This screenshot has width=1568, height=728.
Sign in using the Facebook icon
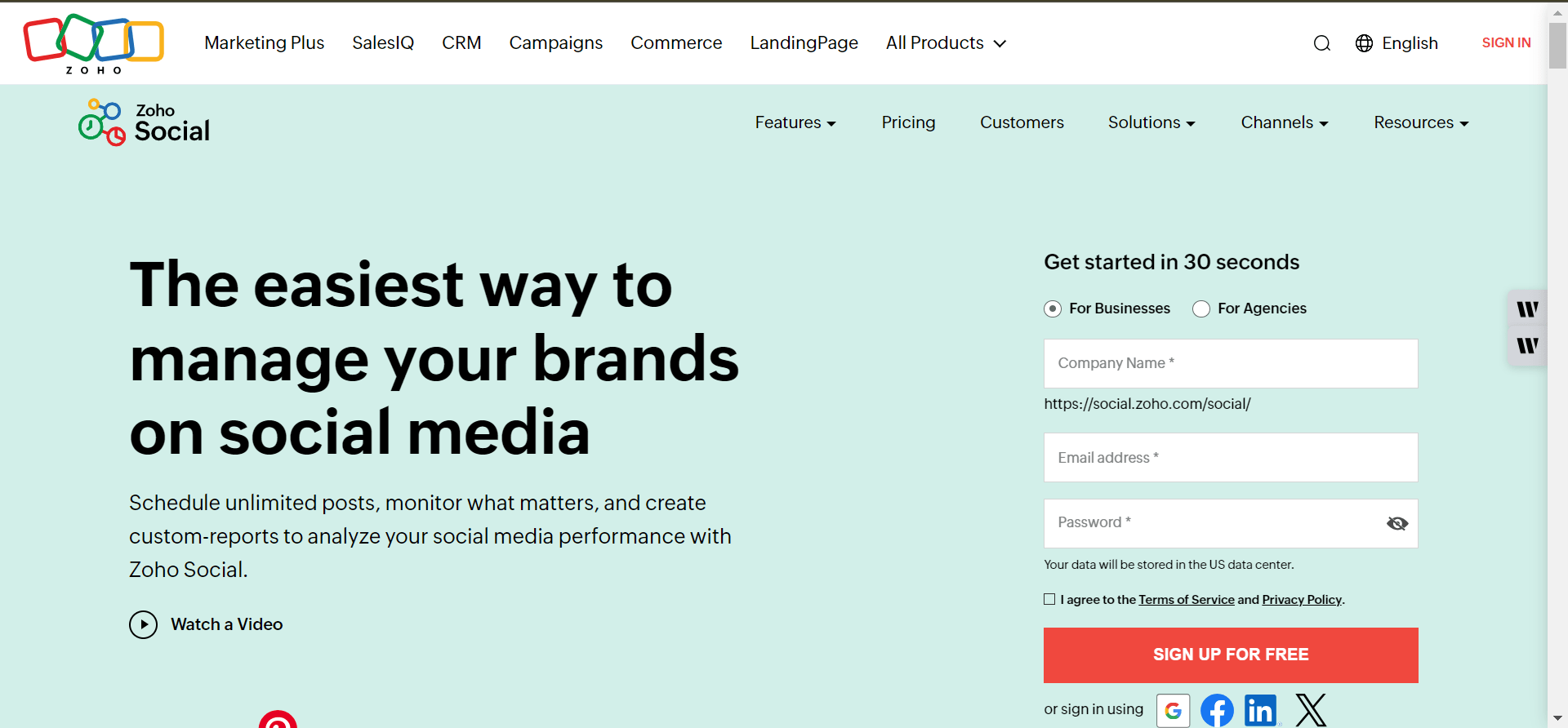click(x=1217, y=710)
